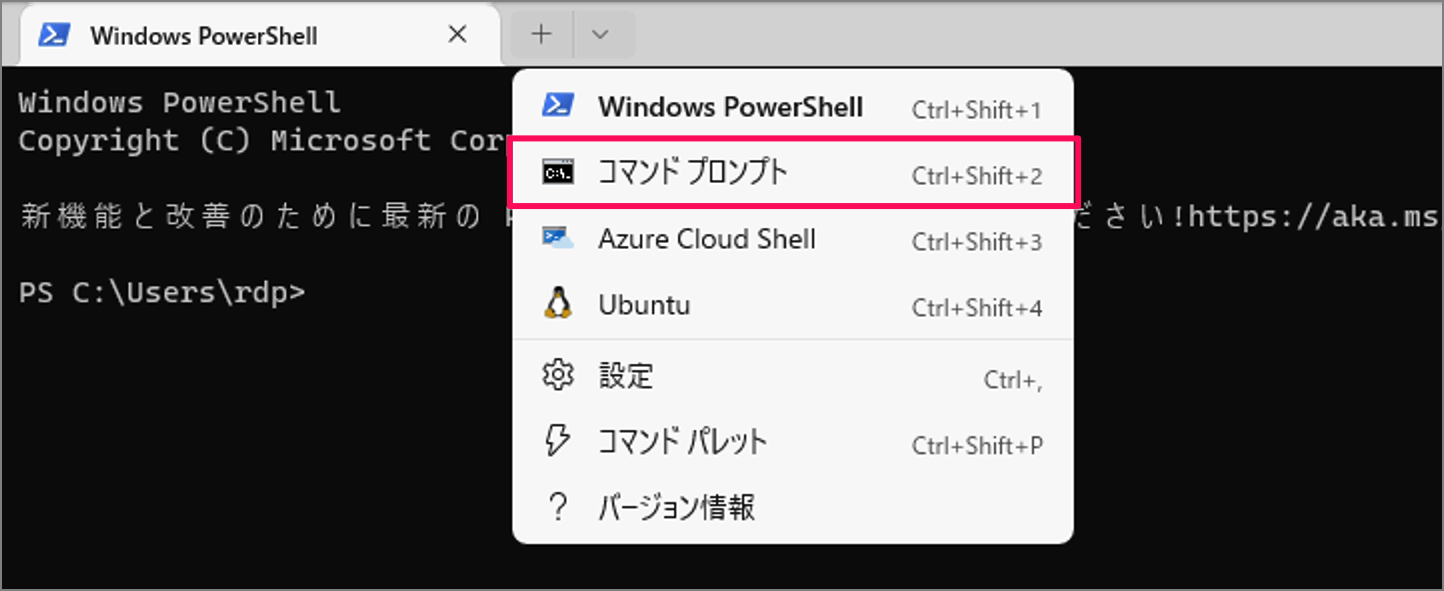Click the コマンド パレット lightning icon
Screen dimensions: 1444x591
click(x=556, y=441)
